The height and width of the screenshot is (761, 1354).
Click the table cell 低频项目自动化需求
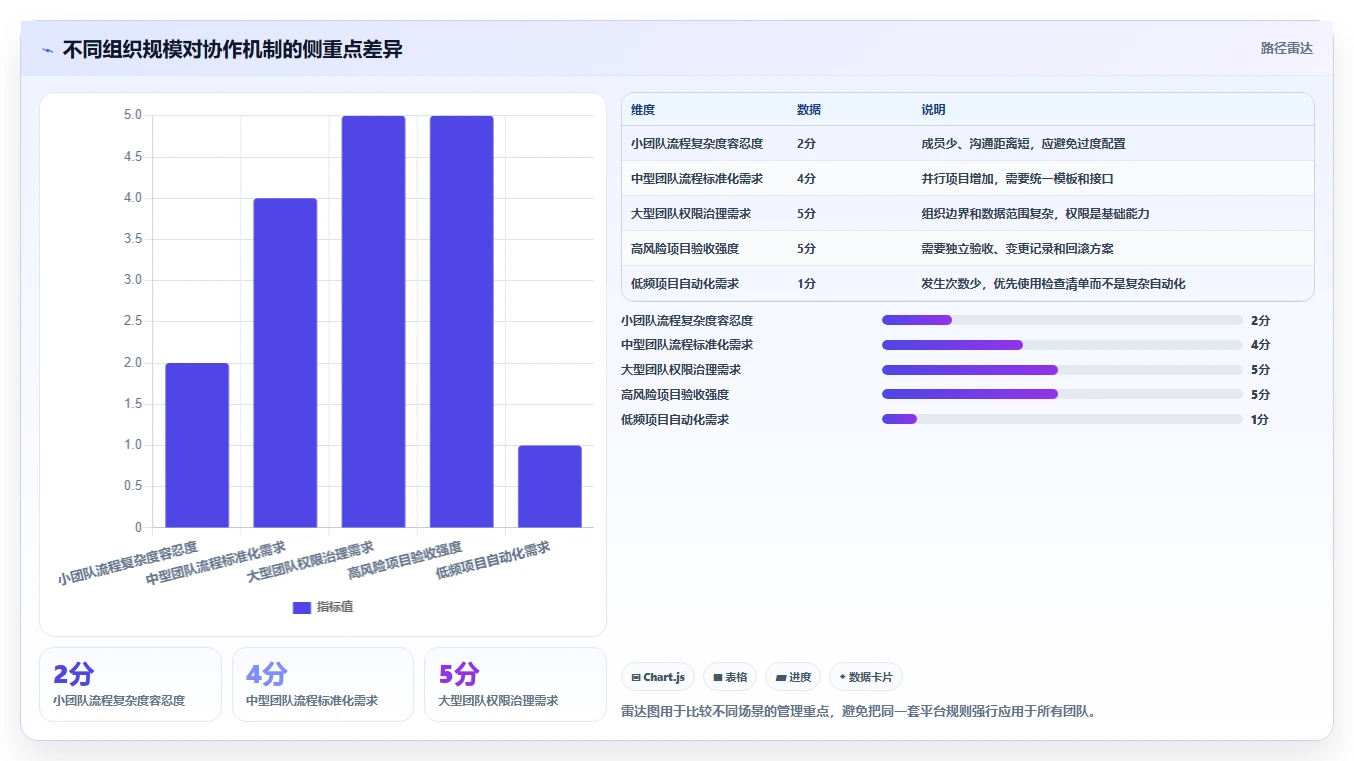(685, 284)
